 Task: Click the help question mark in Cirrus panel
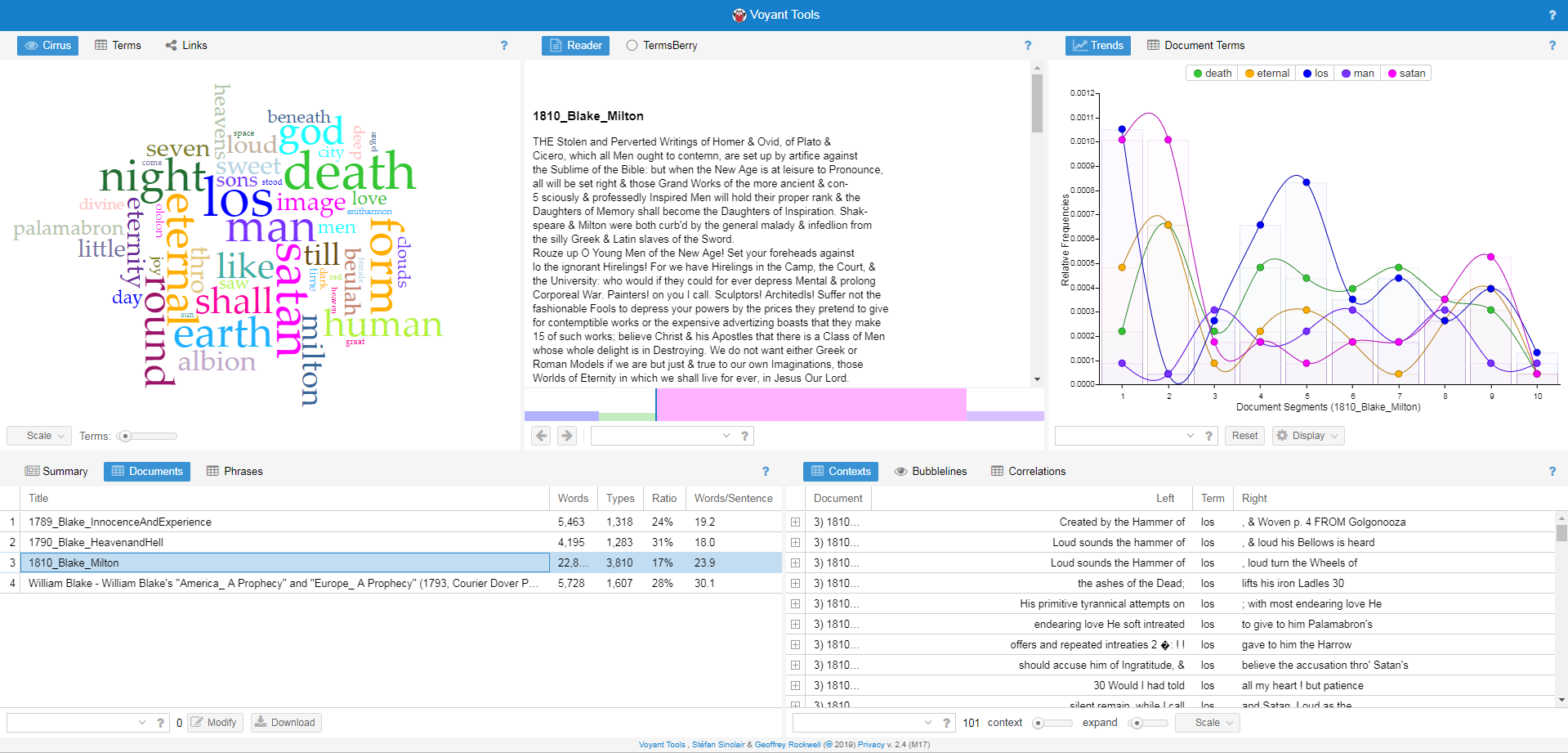504,46
